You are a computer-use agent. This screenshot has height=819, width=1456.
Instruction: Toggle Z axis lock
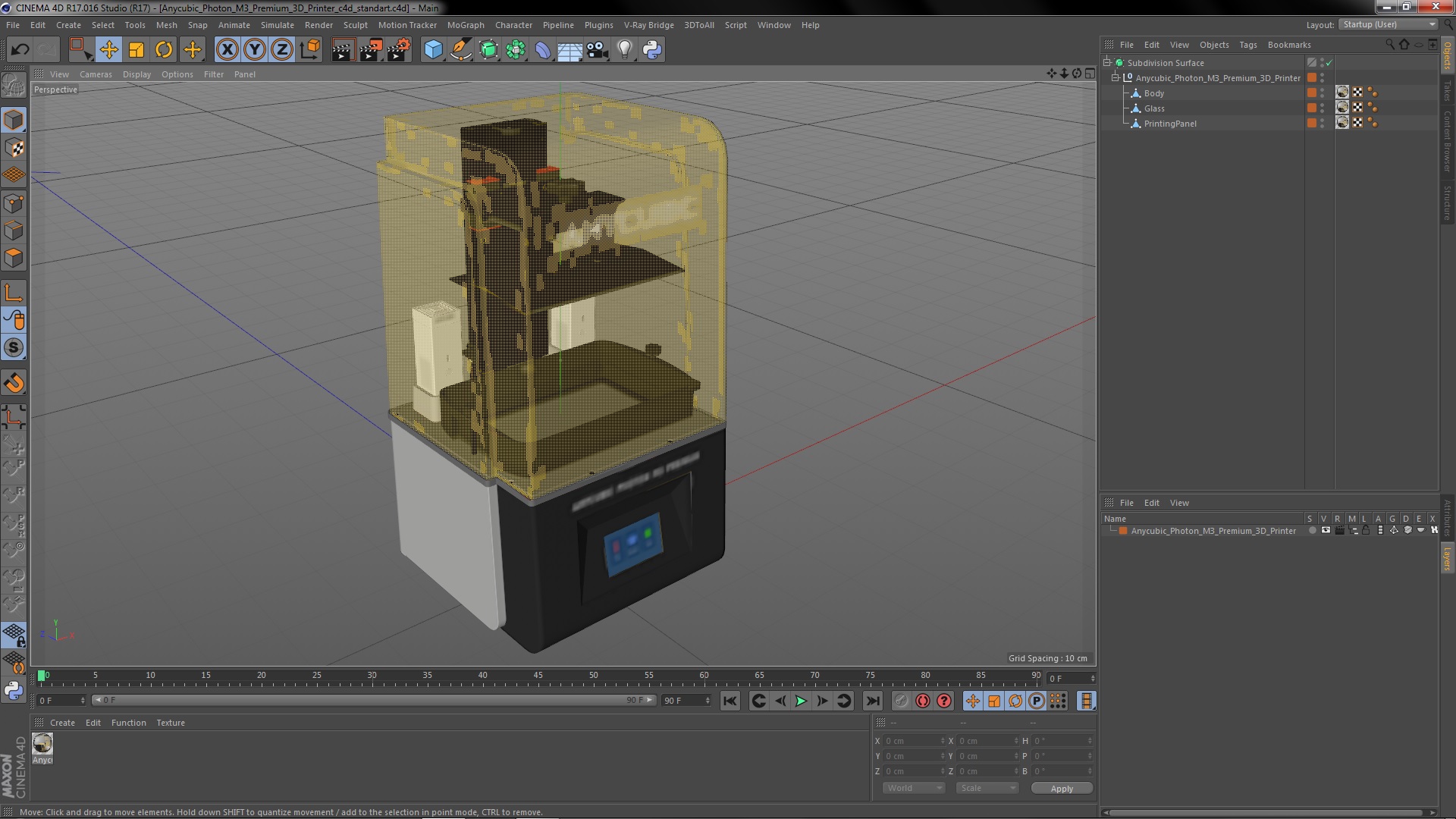282,50
